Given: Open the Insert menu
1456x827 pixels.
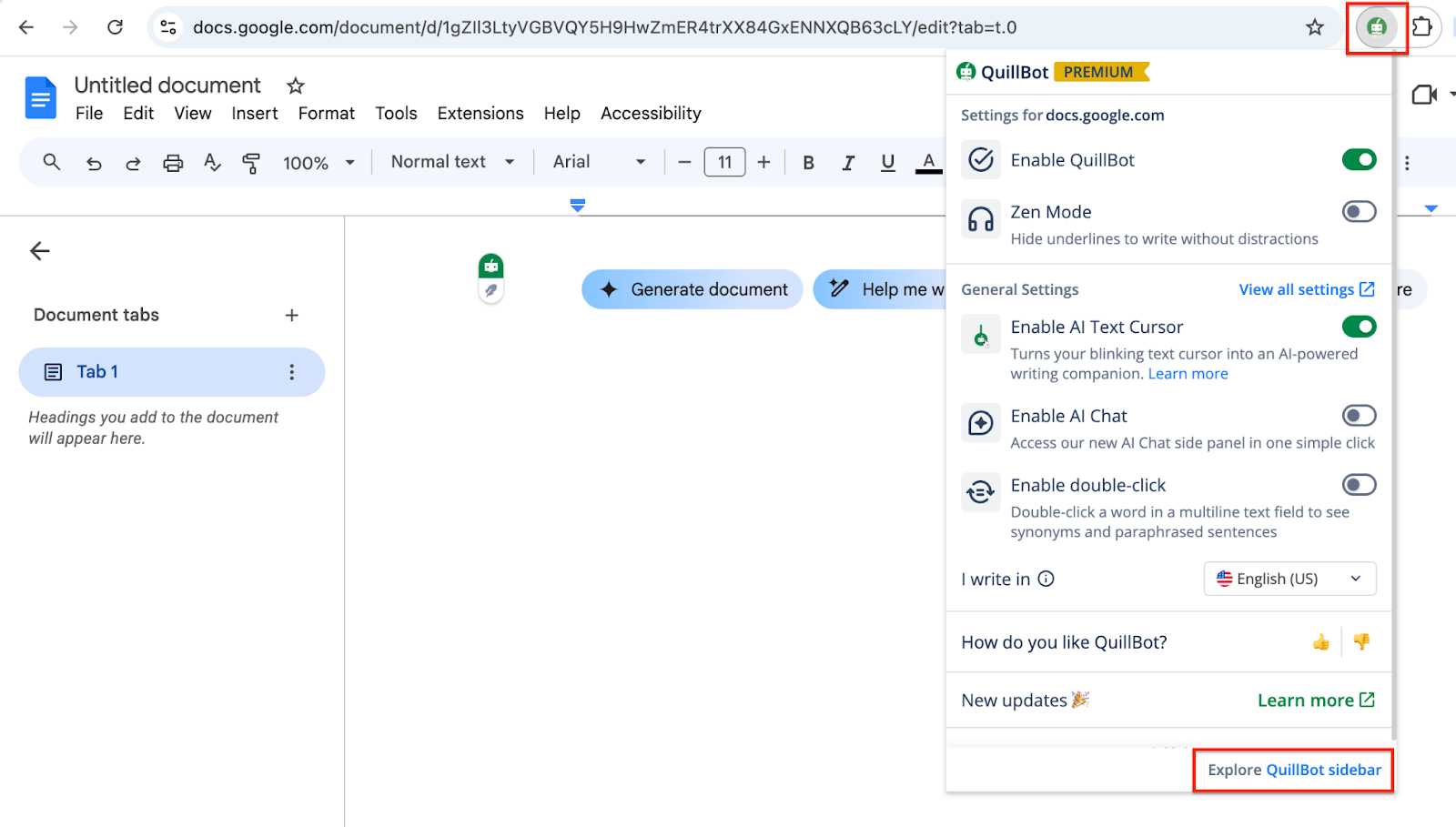Looking at the screenshot, I should (254, 114).
